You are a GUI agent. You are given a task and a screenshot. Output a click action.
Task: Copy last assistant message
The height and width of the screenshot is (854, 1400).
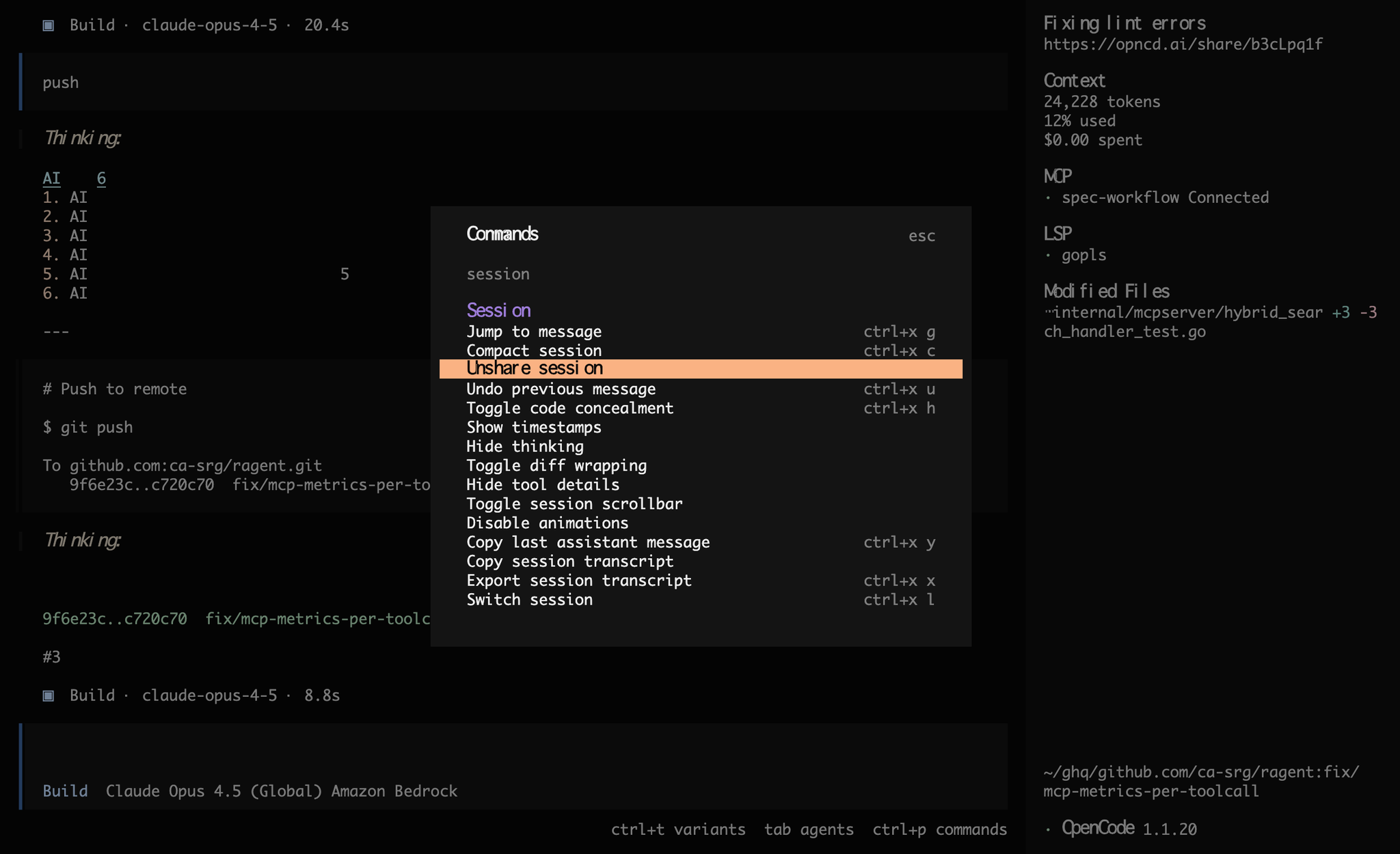coord(588,542)
